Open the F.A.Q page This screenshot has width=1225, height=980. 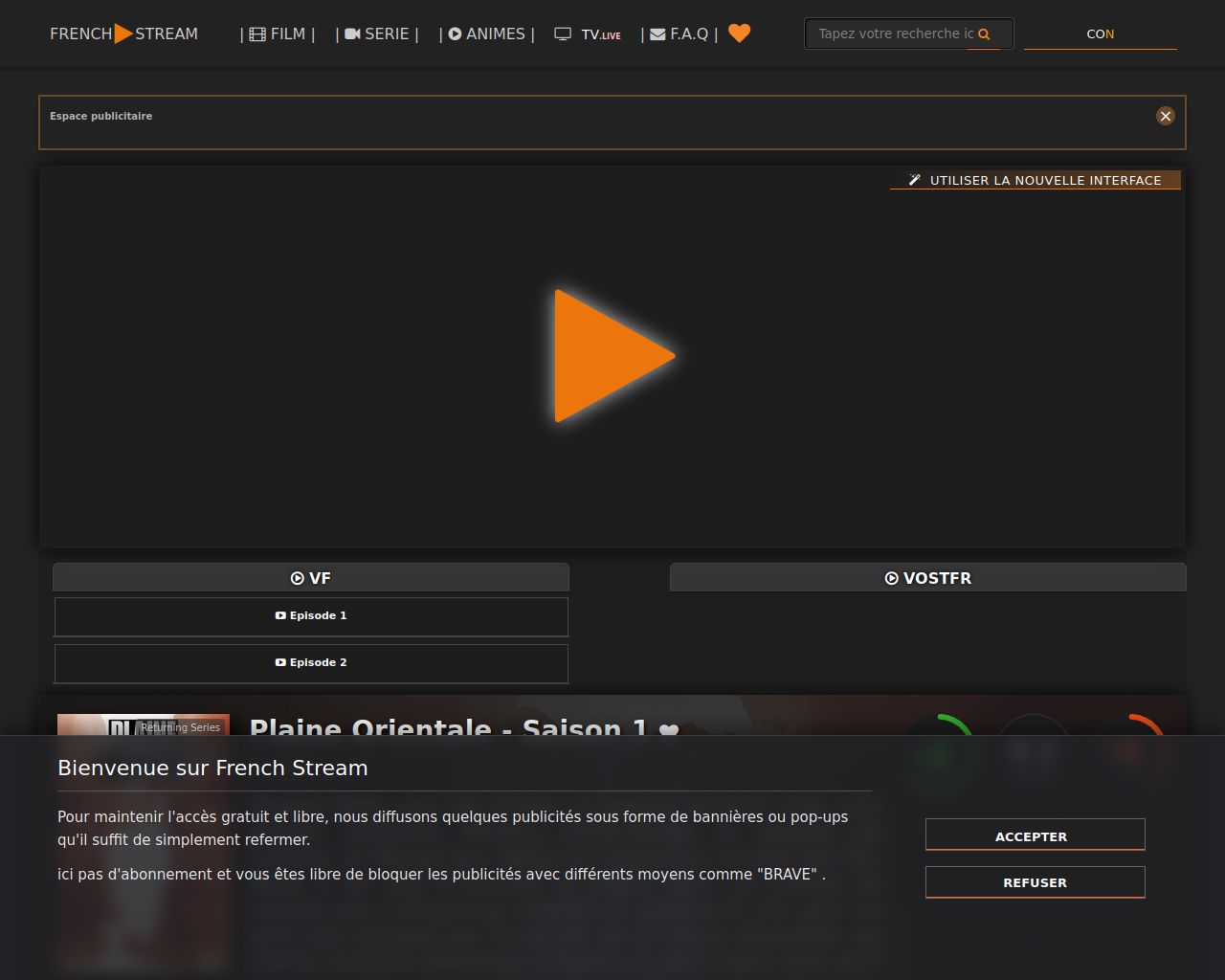coord(679,33)
